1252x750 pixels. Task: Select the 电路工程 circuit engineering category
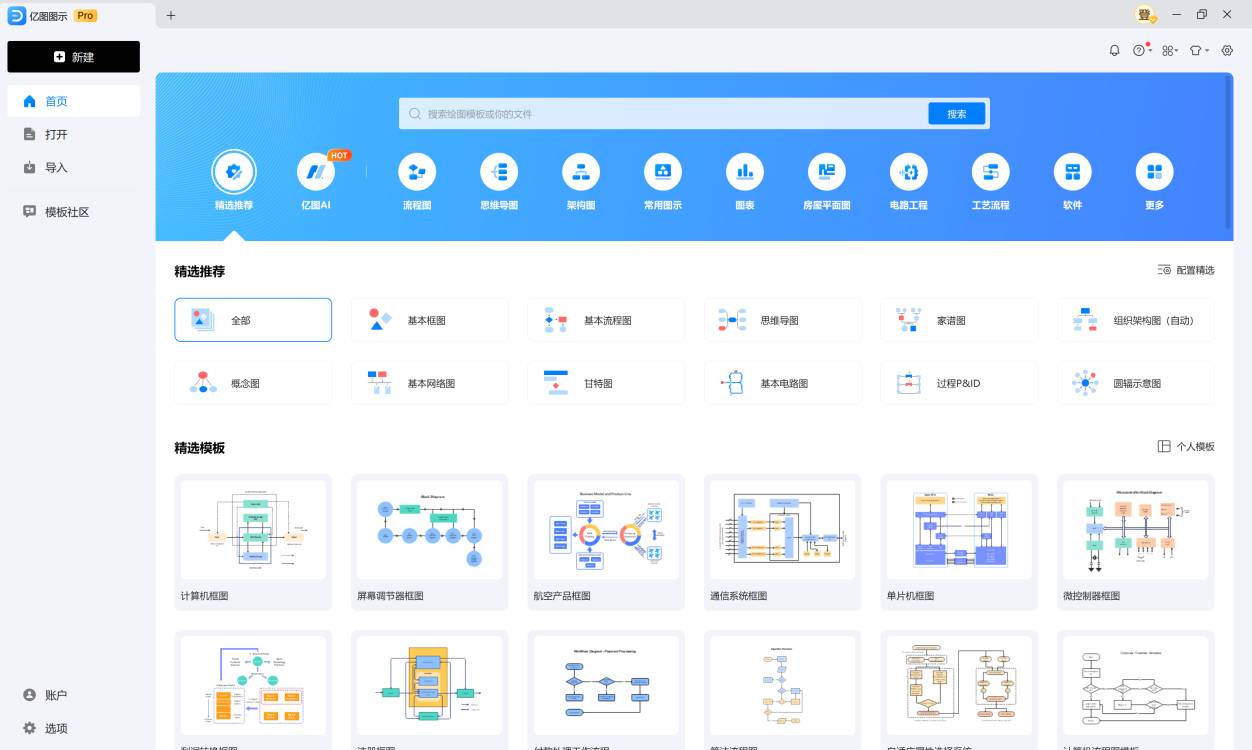908,180
